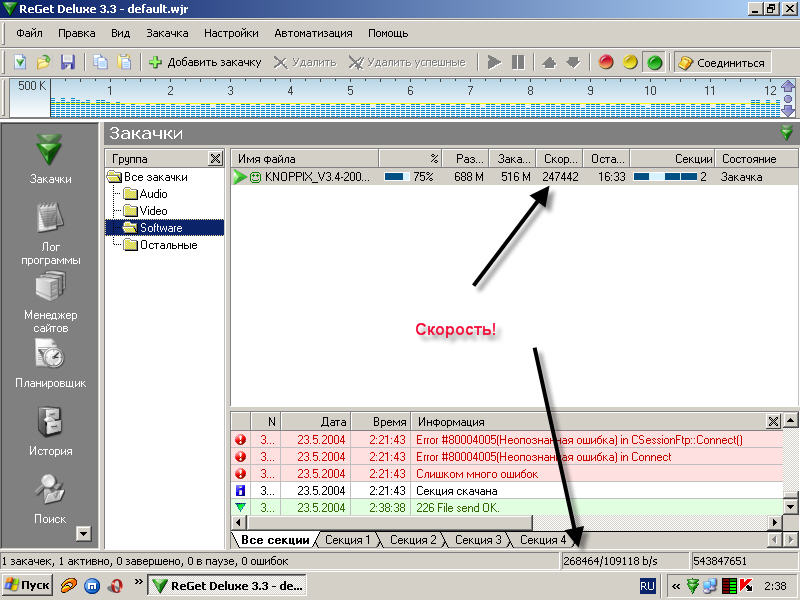Open Поиск in sidebar
The width and height of the screenshot is (800, 600).
(50, 499)
